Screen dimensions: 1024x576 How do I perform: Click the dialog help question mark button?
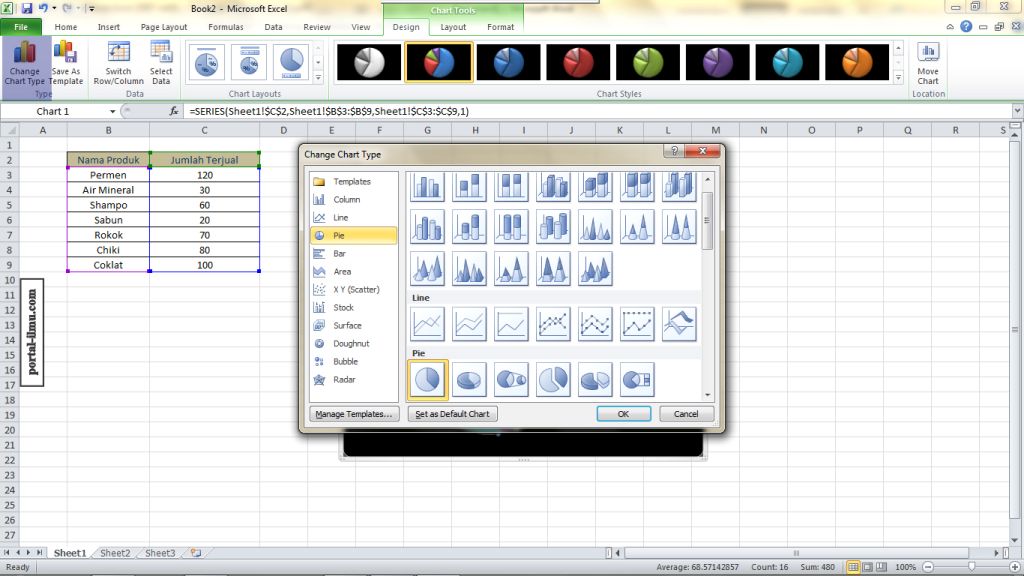point(674,151)
